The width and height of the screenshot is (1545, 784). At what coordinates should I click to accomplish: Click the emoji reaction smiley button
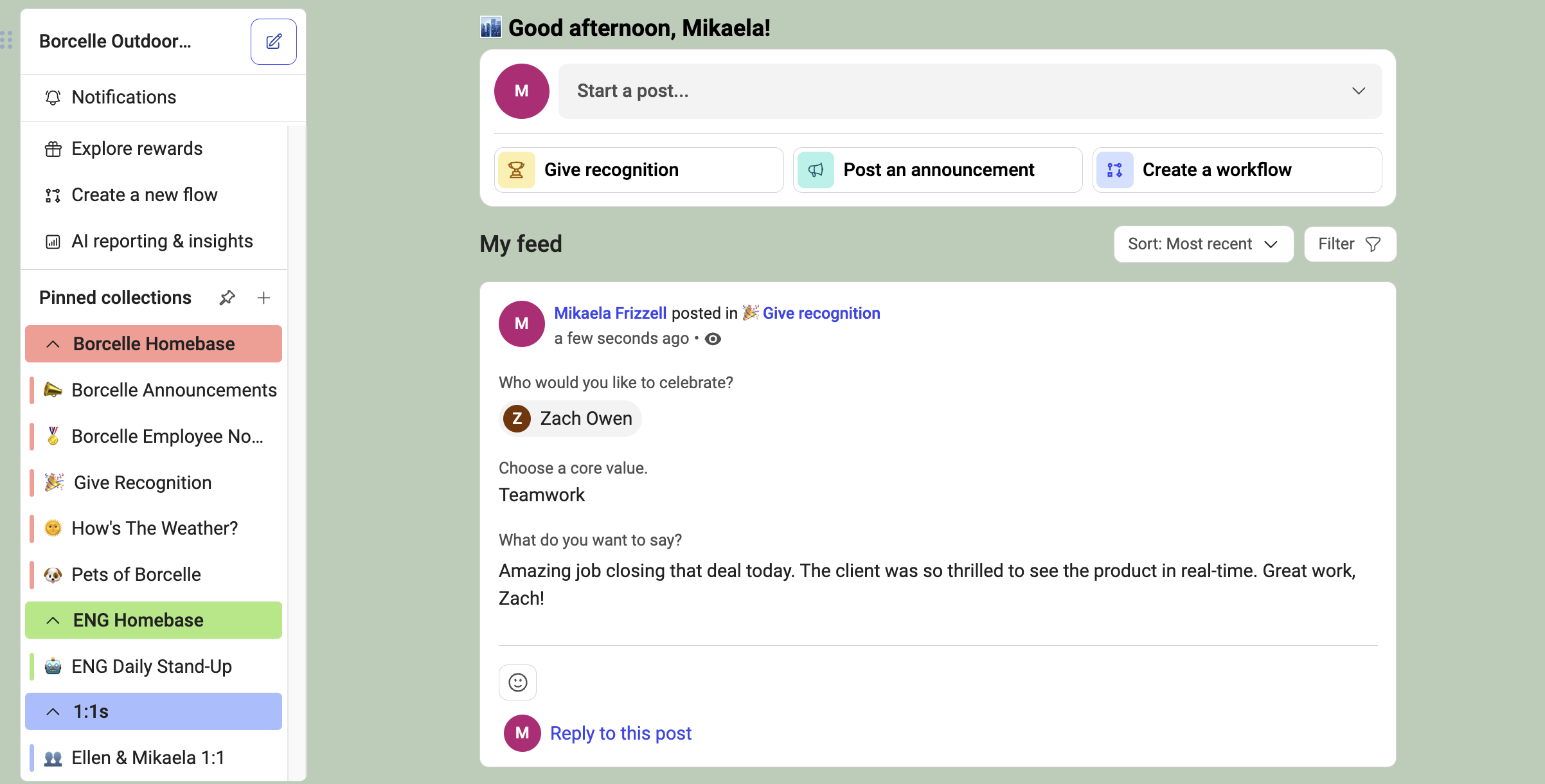coord(517,682)
